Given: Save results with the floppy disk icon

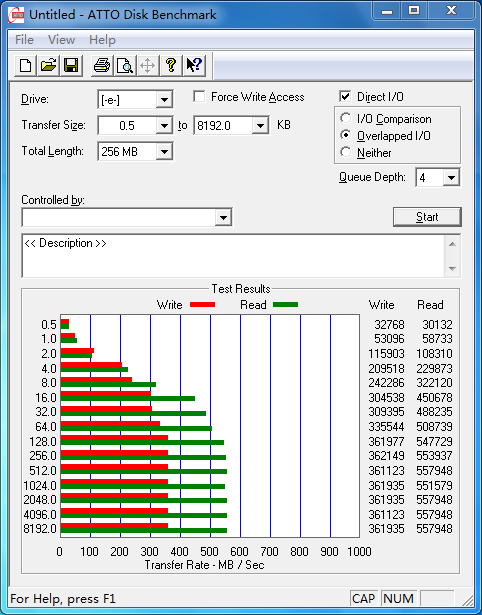Looking at the screenshot, I should tap(71, 65).
